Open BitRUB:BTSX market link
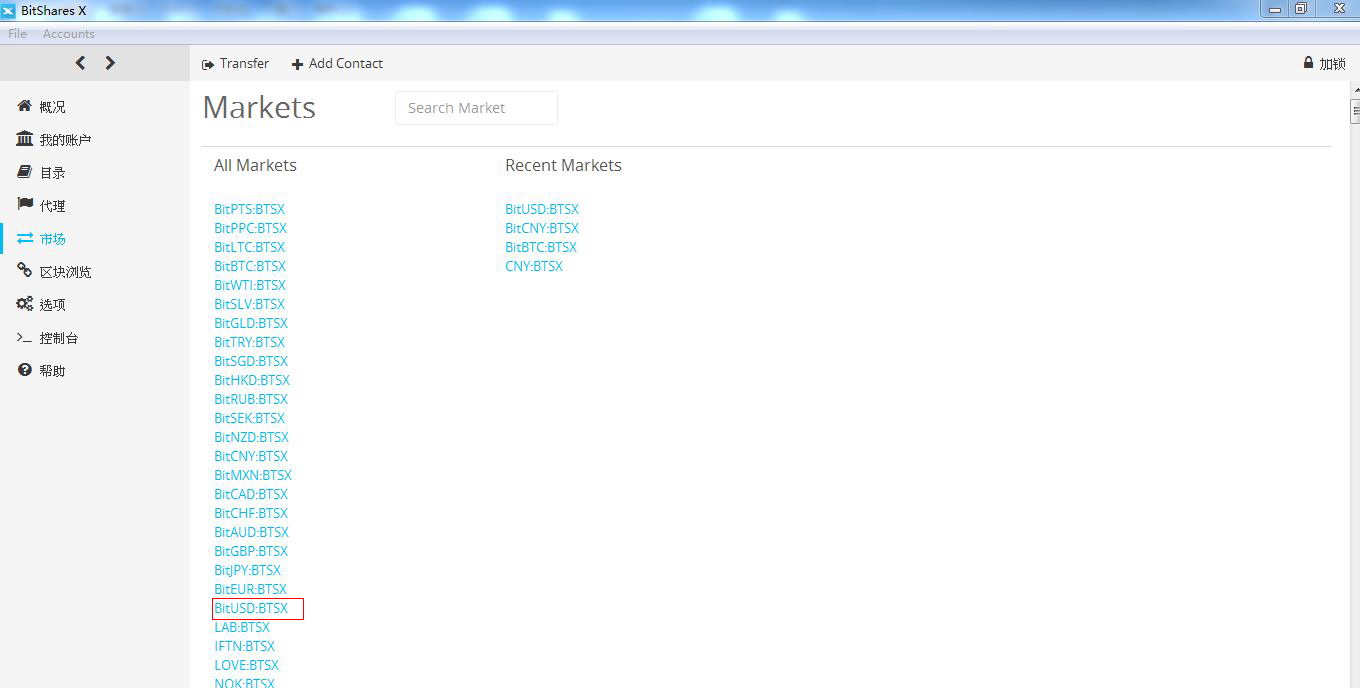Screen dimensions: 1360x688 click(x=251, y=399)
